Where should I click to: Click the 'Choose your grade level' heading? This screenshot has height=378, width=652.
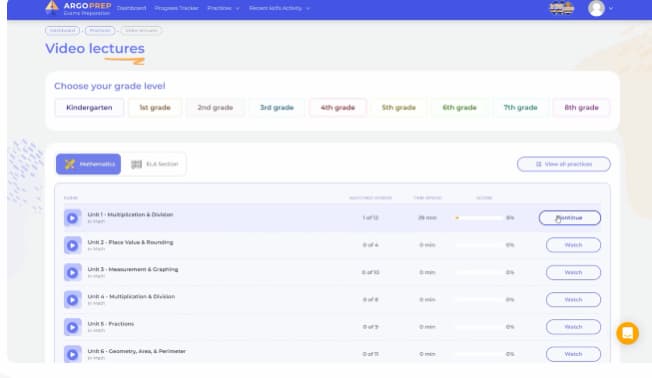coord(109,86)
